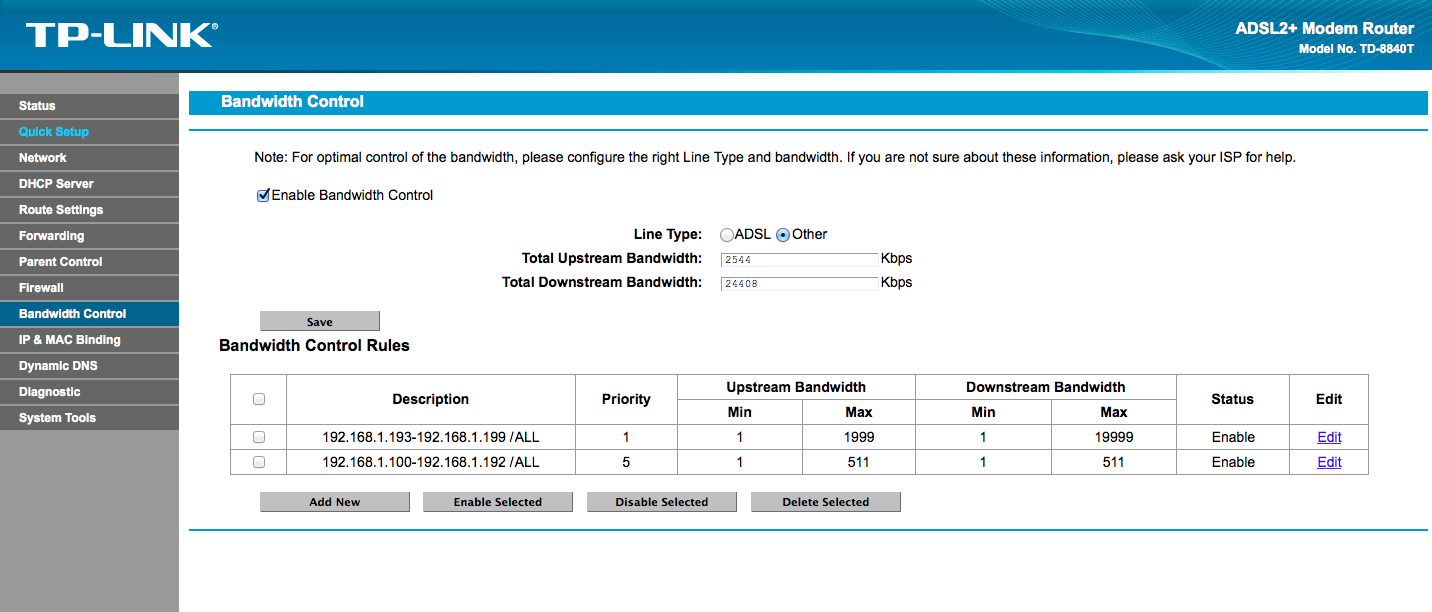Viewport: 1432px width, 612px height.
Task: Click the Status column header
Action: point(1232,399)
